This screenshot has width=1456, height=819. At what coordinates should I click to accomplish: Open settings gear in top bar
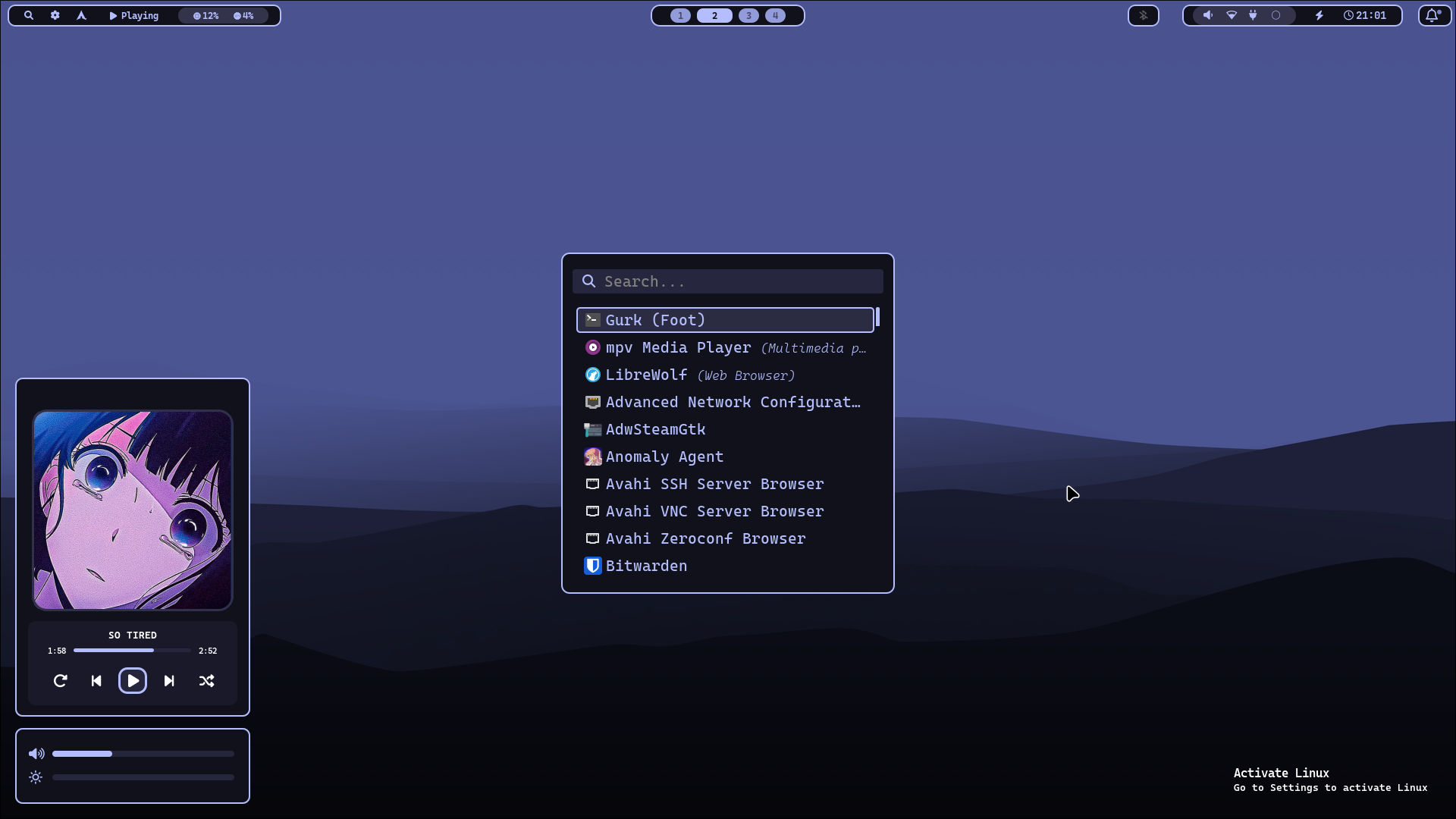[x=55, y=15]
